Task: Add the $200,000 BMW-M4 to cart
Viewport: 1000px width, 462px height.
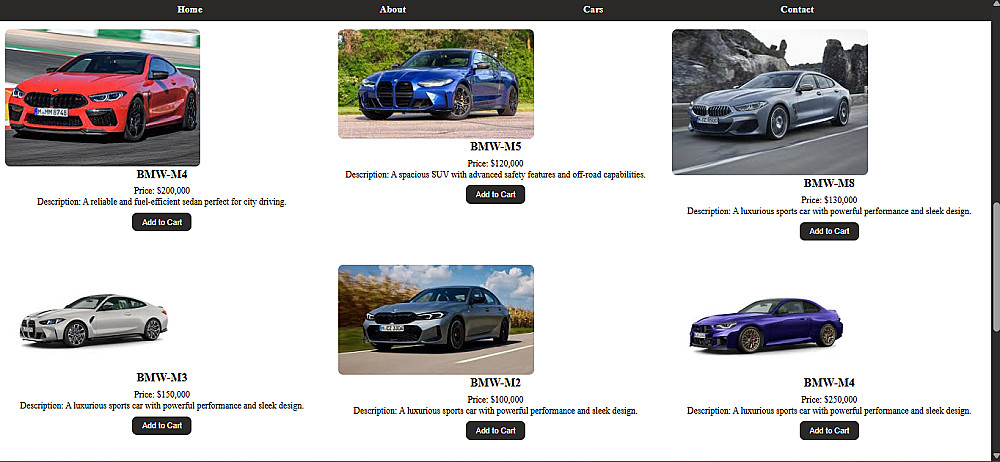Action: point(162,222)
